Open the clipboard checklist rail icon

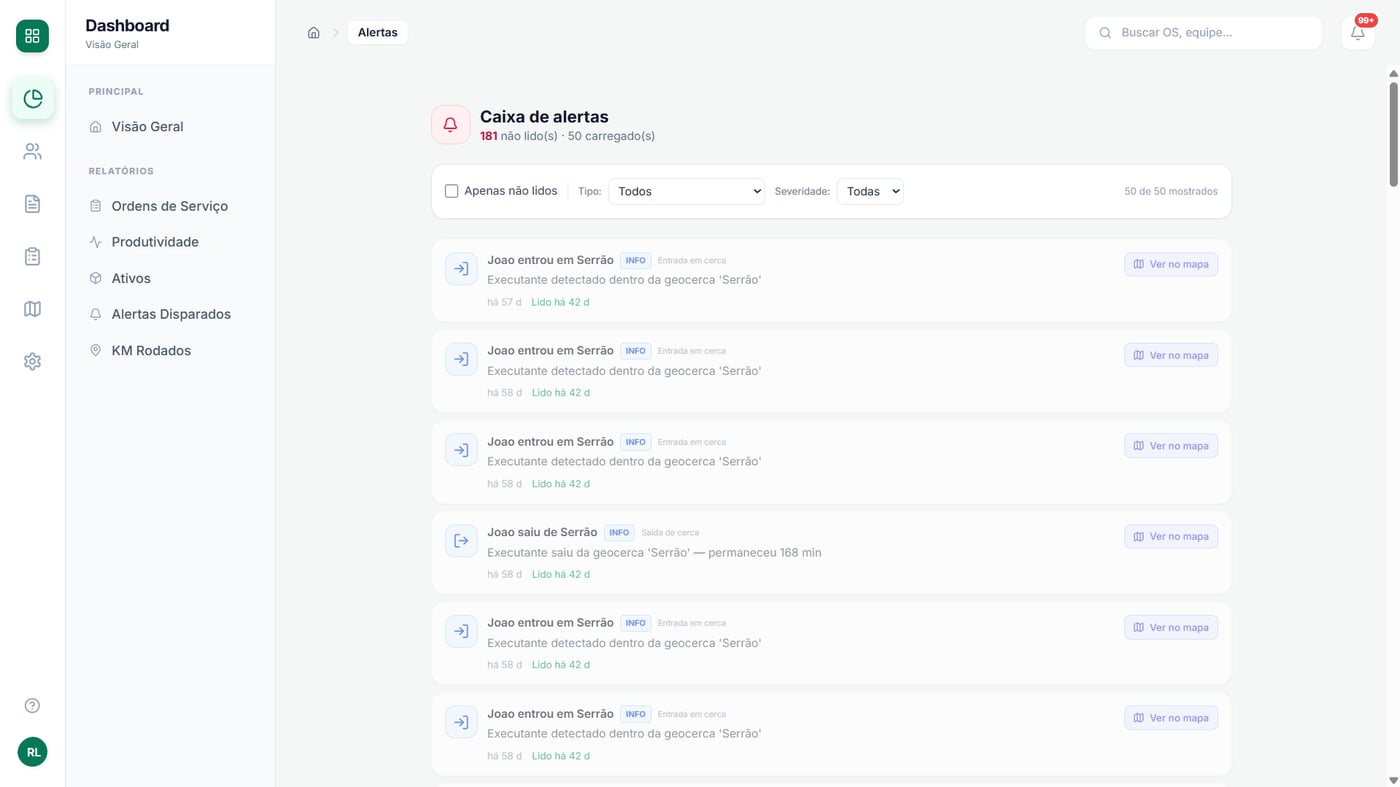(x=32, y=256)
